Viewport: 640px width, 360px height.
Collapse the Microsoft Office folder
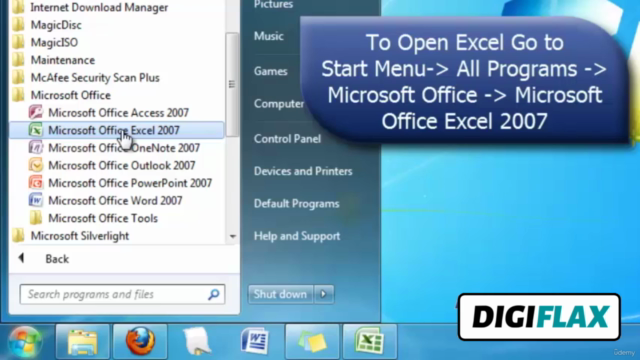click(x=71, y=95)
